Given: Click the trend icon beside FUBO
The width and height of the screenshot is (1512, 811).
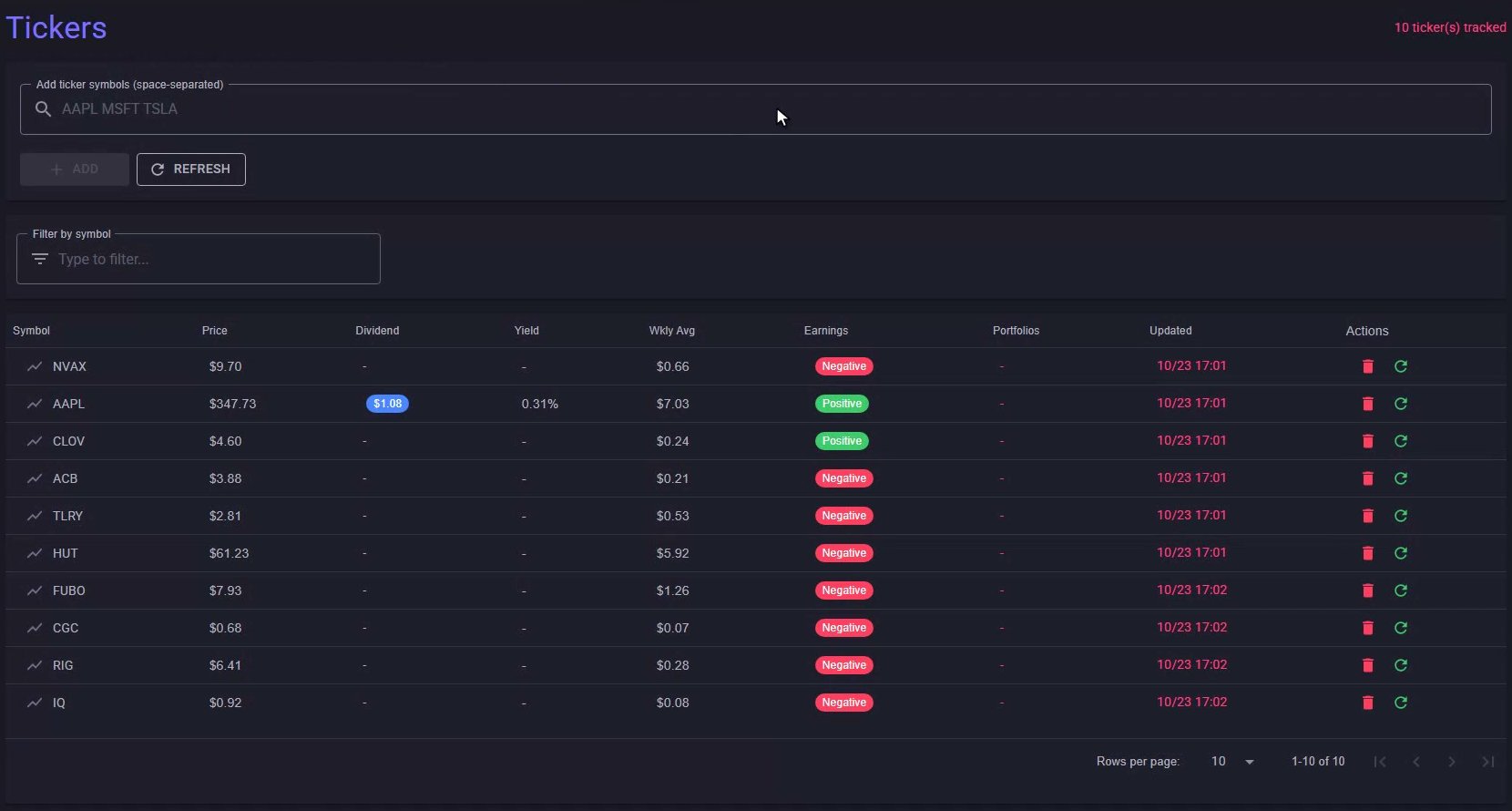Looking at the screenshot, I should [x=35, y=590].
